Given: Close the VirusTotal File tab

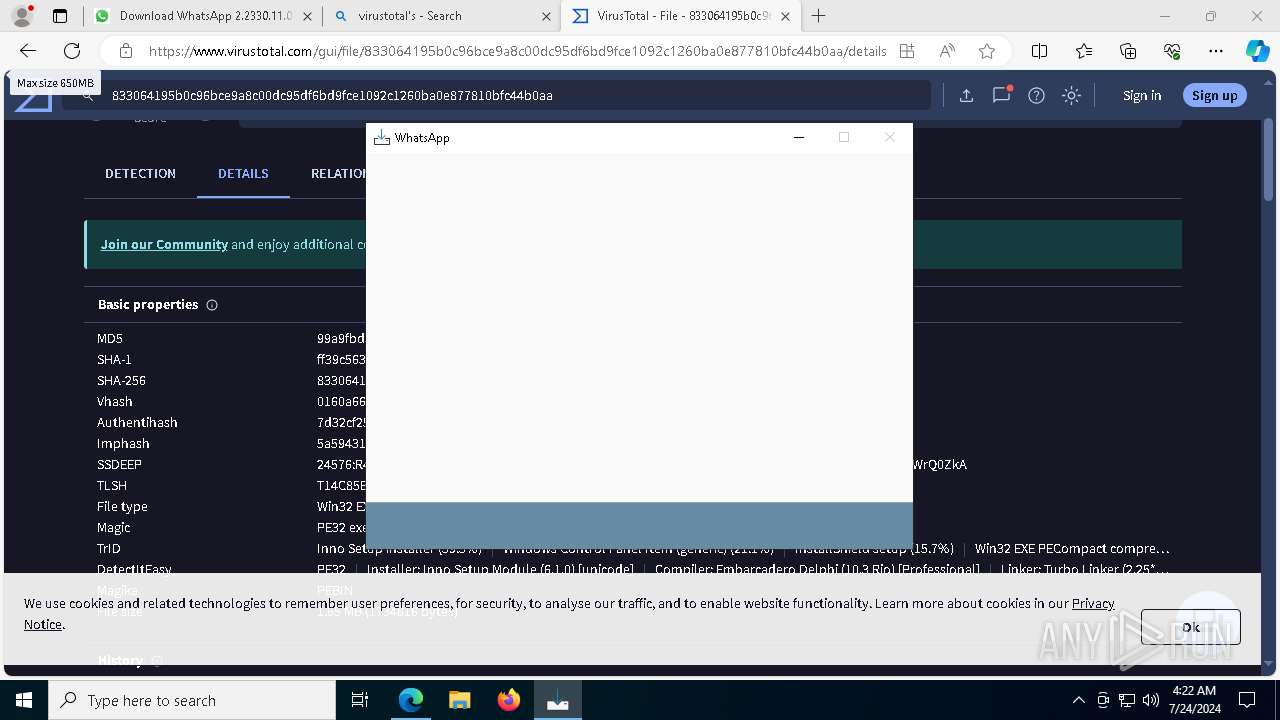Looking at the screenshot, I should click(x=786, y=16).
